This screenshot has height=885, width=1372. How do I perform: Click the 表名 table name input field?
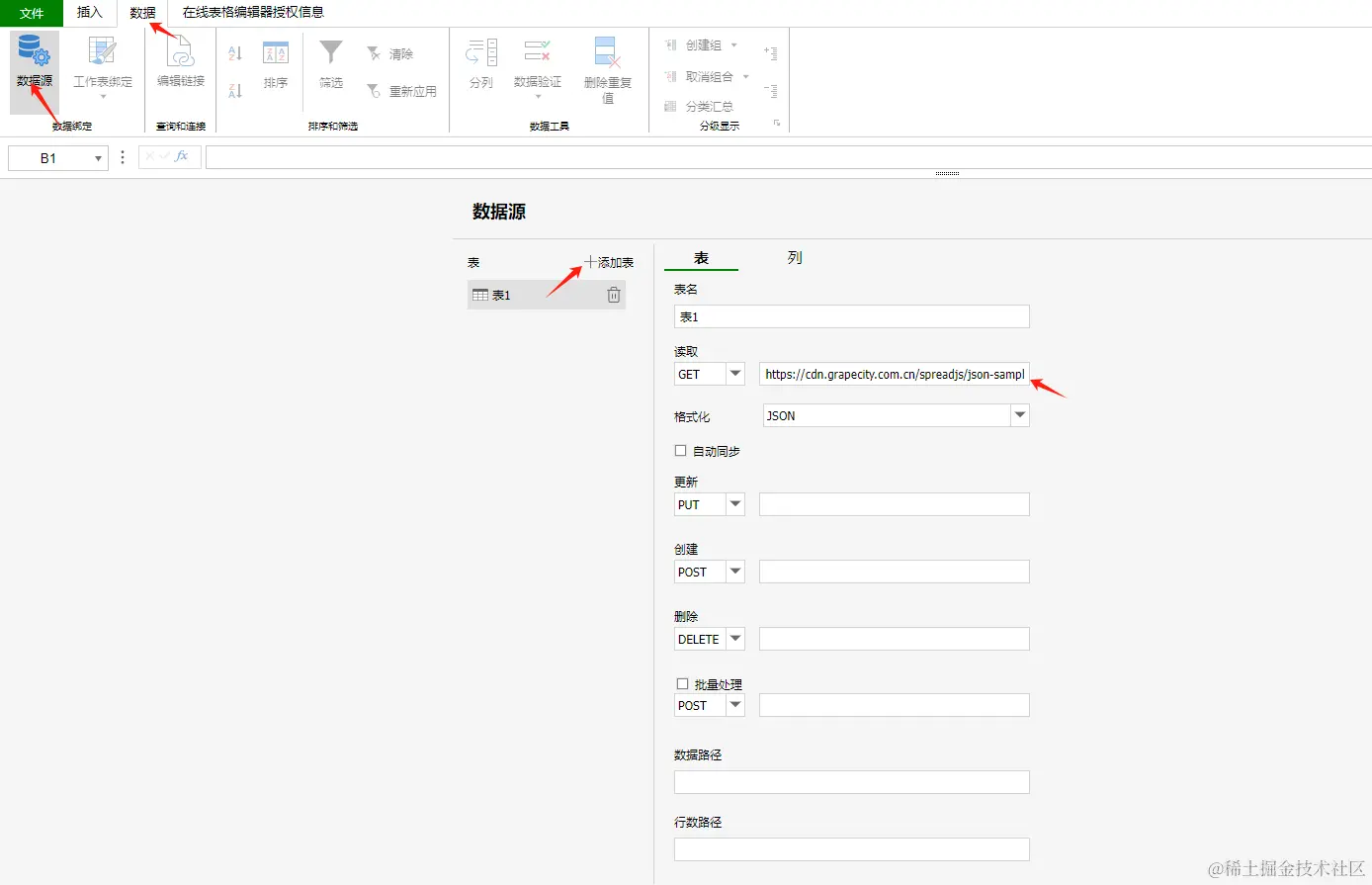coord(852,316)
